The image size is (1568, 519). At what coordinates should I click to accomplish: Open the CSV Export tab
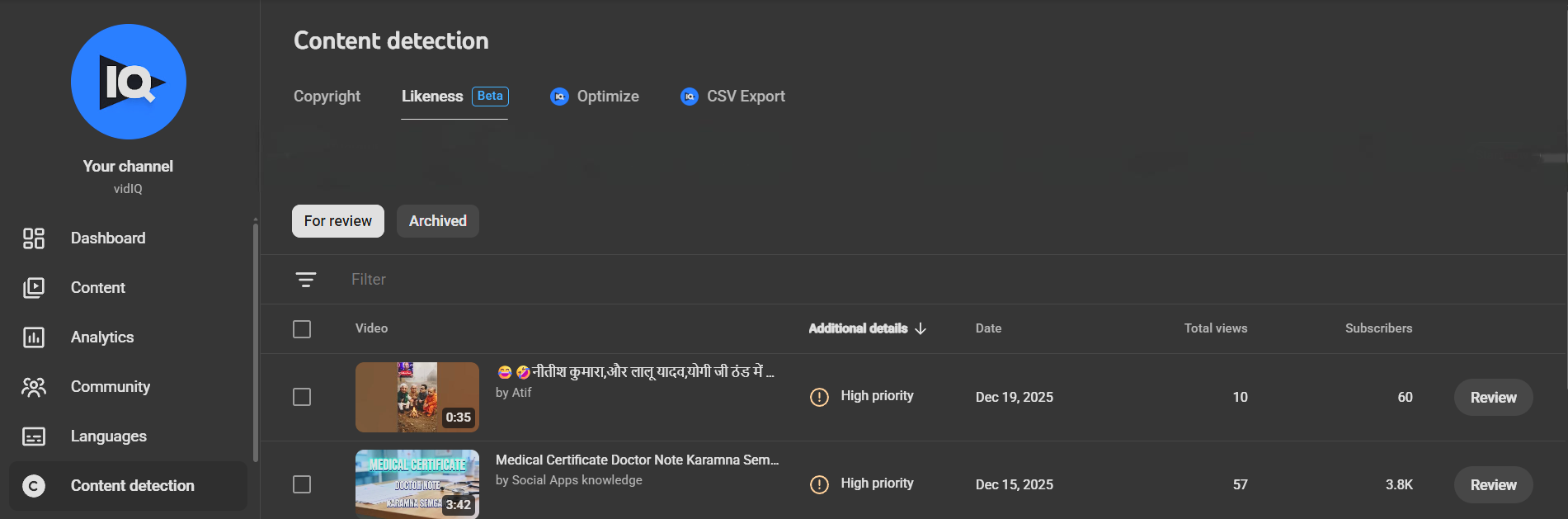tap(732, 97)
